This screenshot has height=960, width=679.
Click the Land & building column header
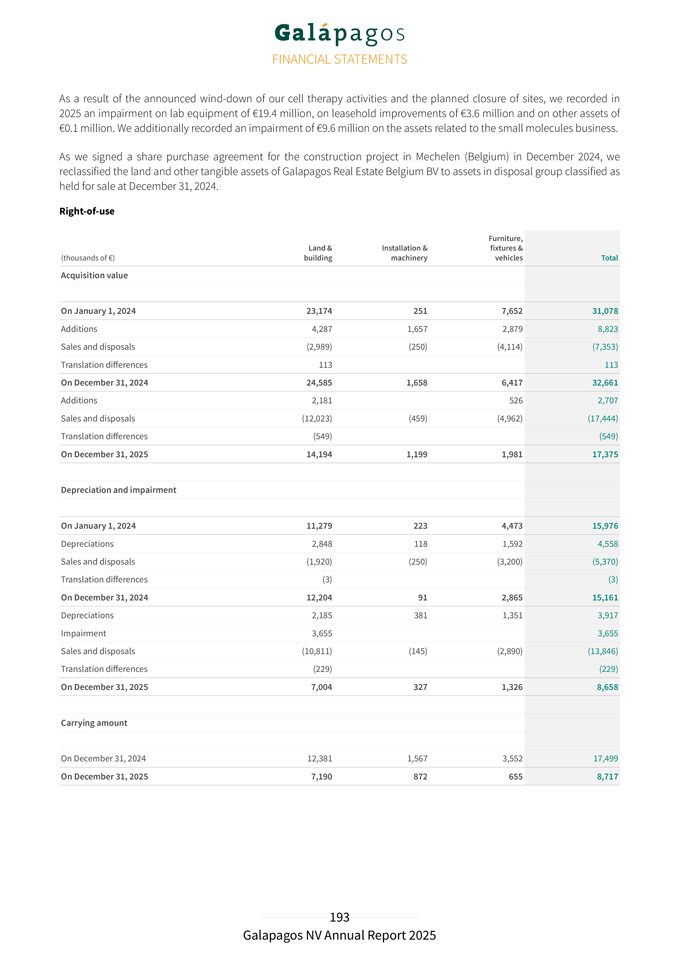[318, 253]
